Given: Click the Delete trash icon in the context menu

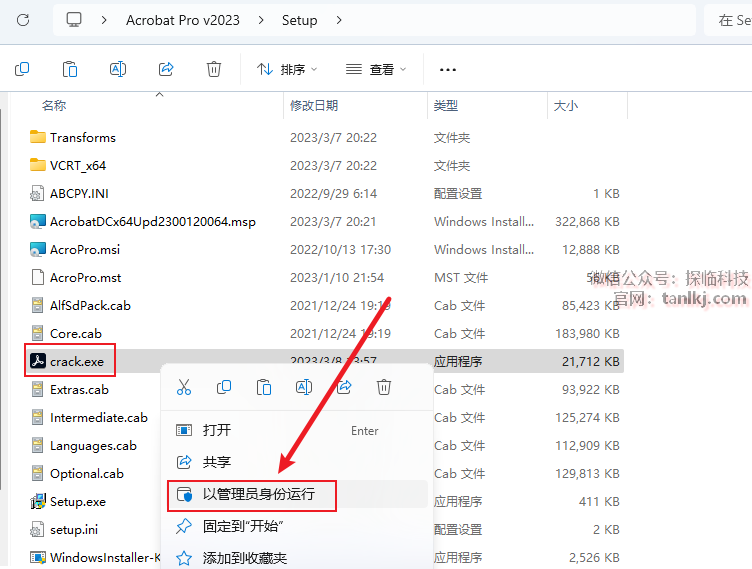Looking at the screenshot, I should 384,387.
